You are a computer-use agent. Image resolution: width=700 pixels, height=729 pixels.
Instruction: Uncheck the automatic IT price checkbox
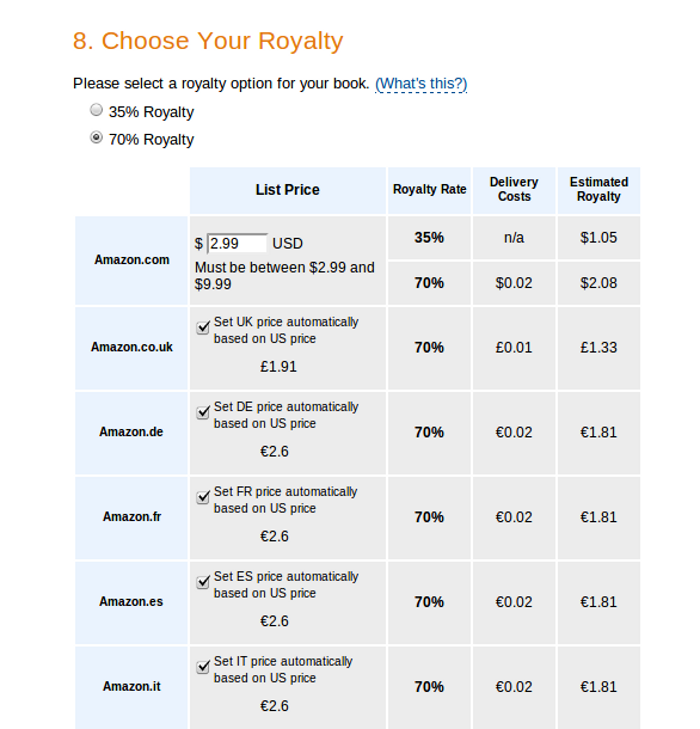(x=203, y=667)
